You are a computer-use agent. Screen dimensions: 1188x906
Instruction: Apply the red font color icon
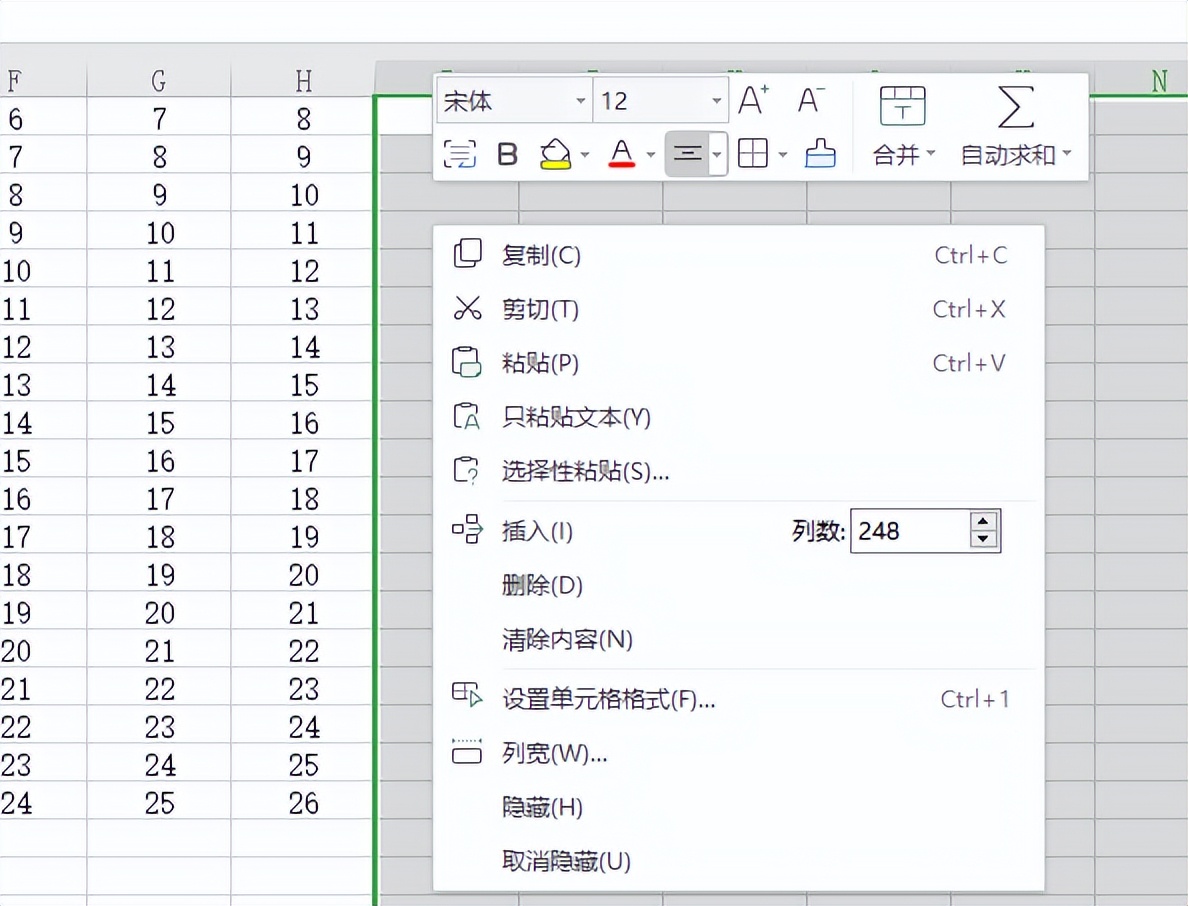click(620, 154)
